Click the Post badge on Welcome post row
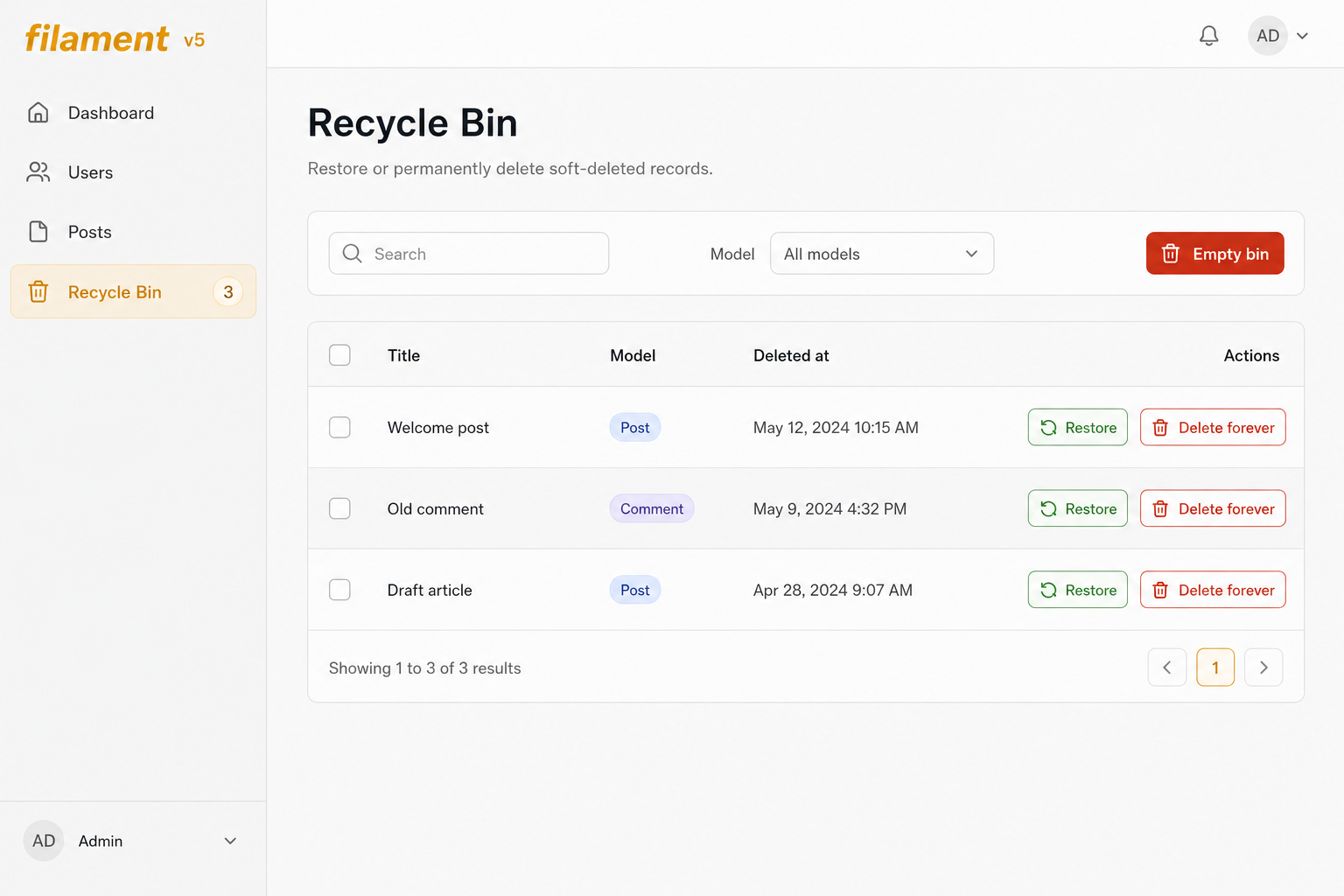 coord(635,427)
